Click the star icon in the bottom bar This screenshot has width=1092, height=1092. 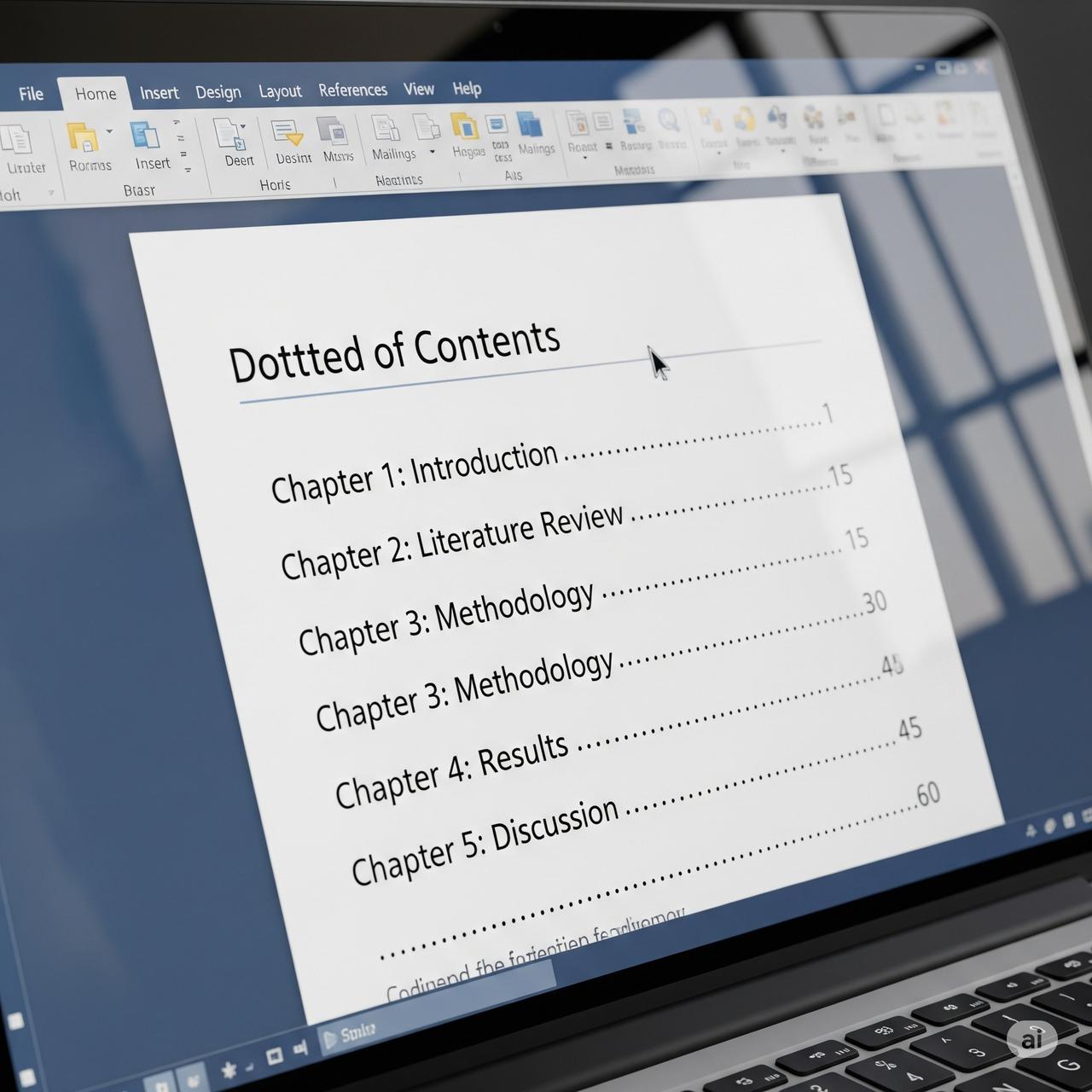pos(229,1069)
